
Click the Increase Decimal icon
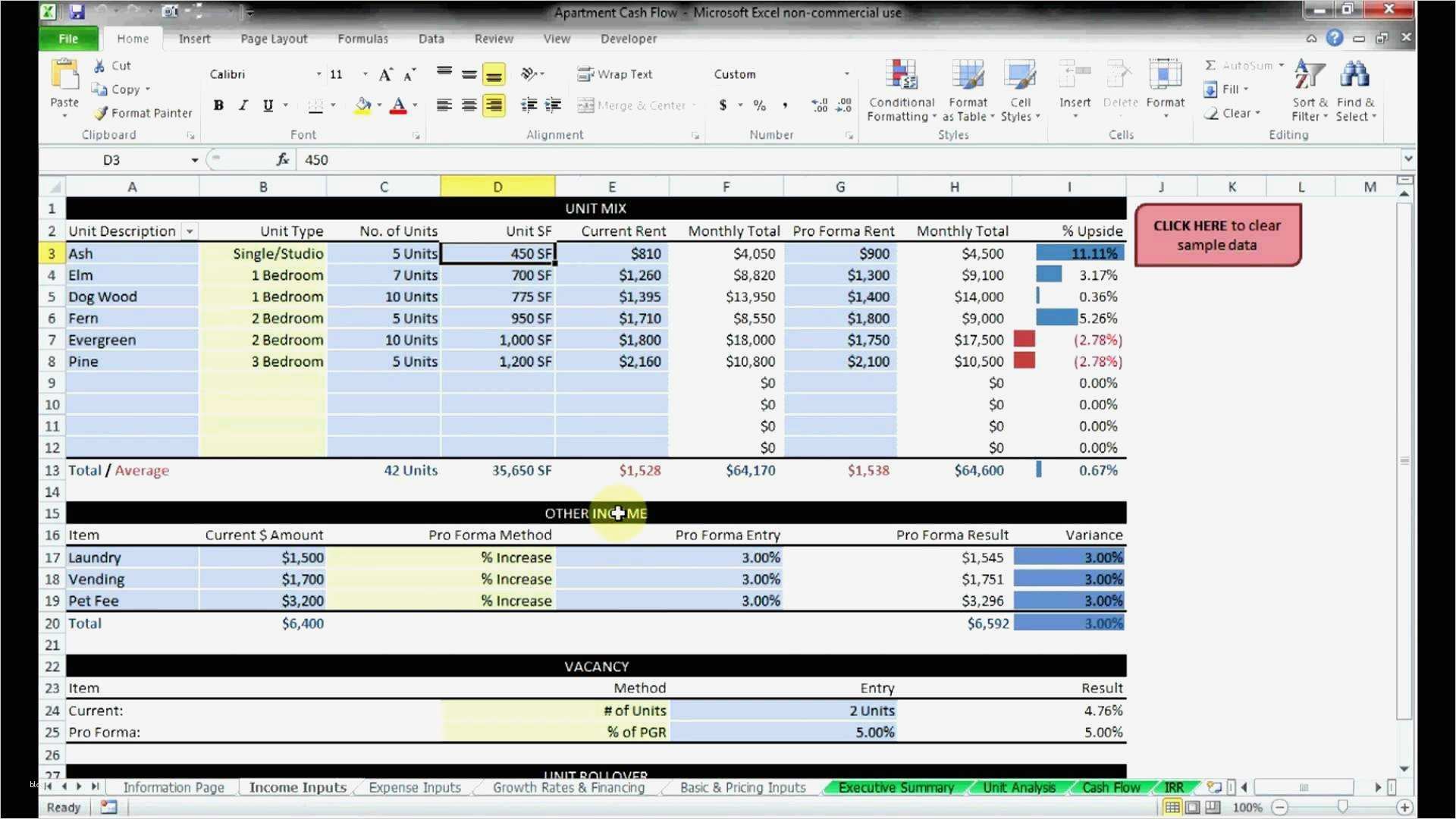click(819, 105)
